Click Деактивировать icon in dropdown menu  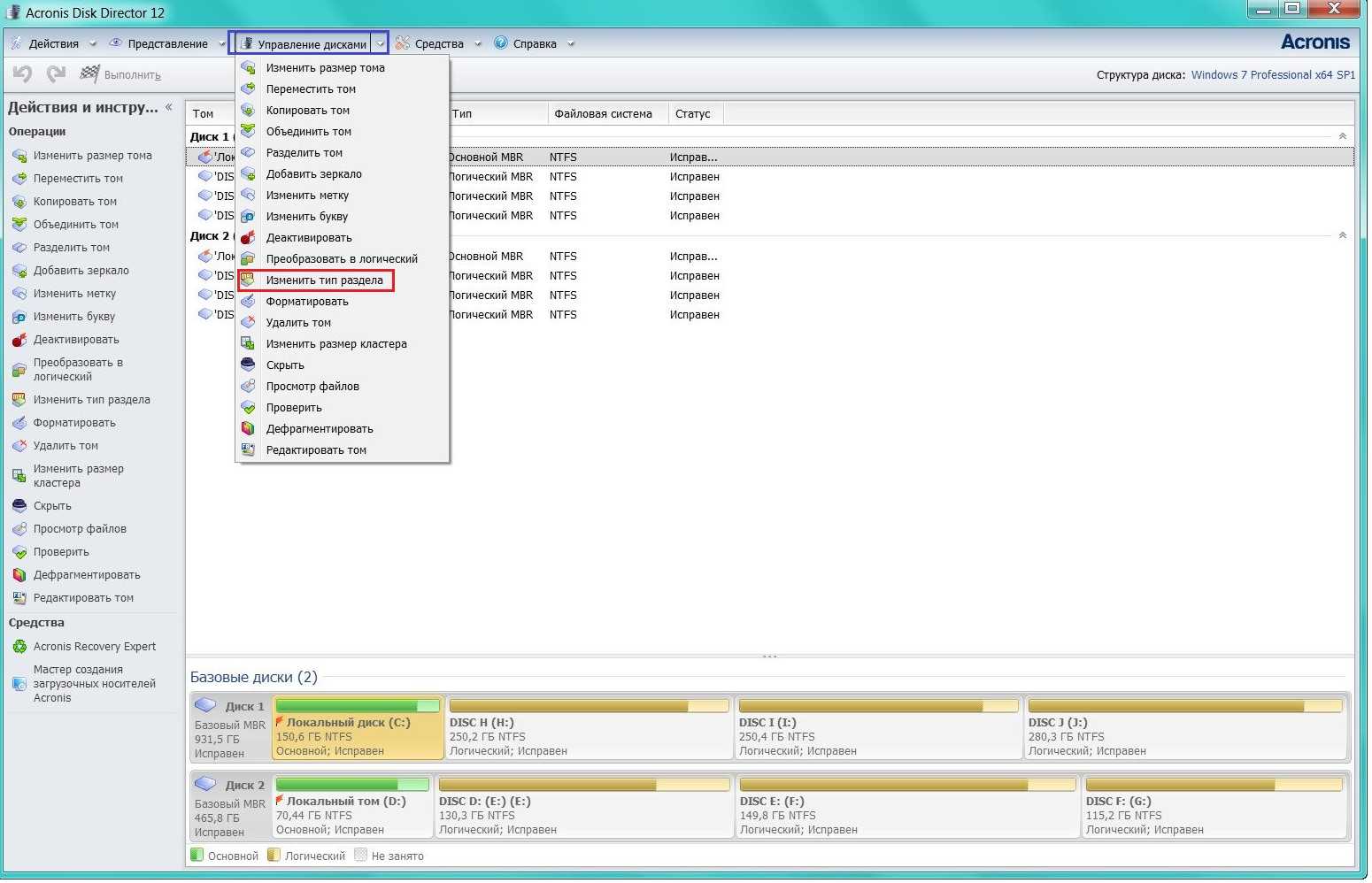[x=249, y=238]
